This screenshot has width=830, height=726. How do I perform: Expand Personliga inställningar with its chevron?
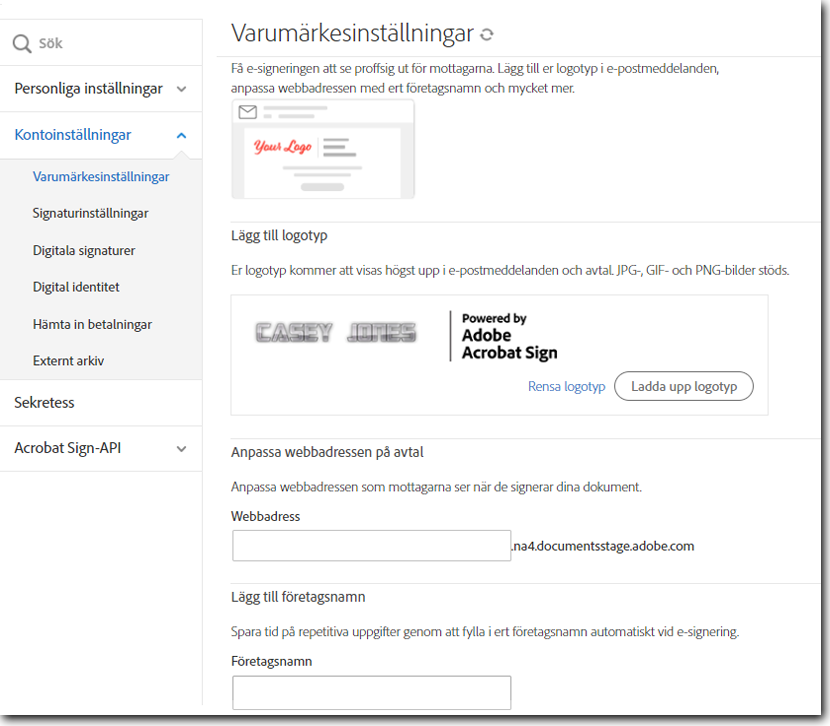pyautogui.click(x=182, y=89)
